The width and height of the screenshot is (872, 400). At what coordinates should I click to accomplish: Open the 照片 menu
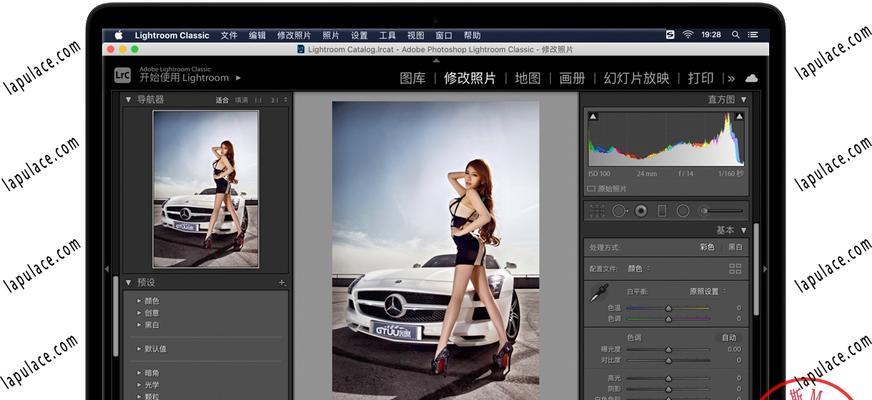click(x=331, y=35)
